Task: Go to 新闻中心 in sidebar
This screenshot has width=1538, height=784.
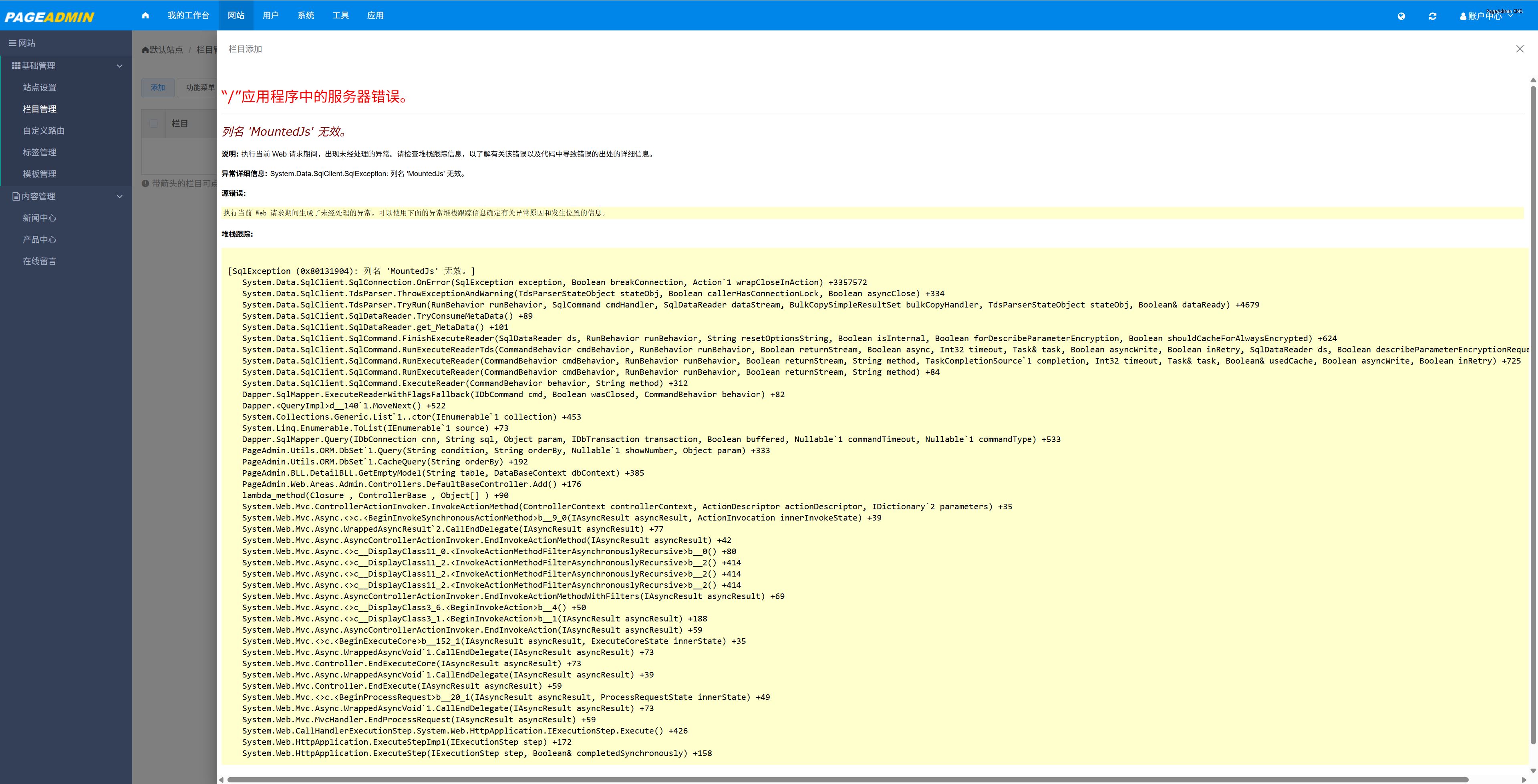Action: tap(39, 218)
